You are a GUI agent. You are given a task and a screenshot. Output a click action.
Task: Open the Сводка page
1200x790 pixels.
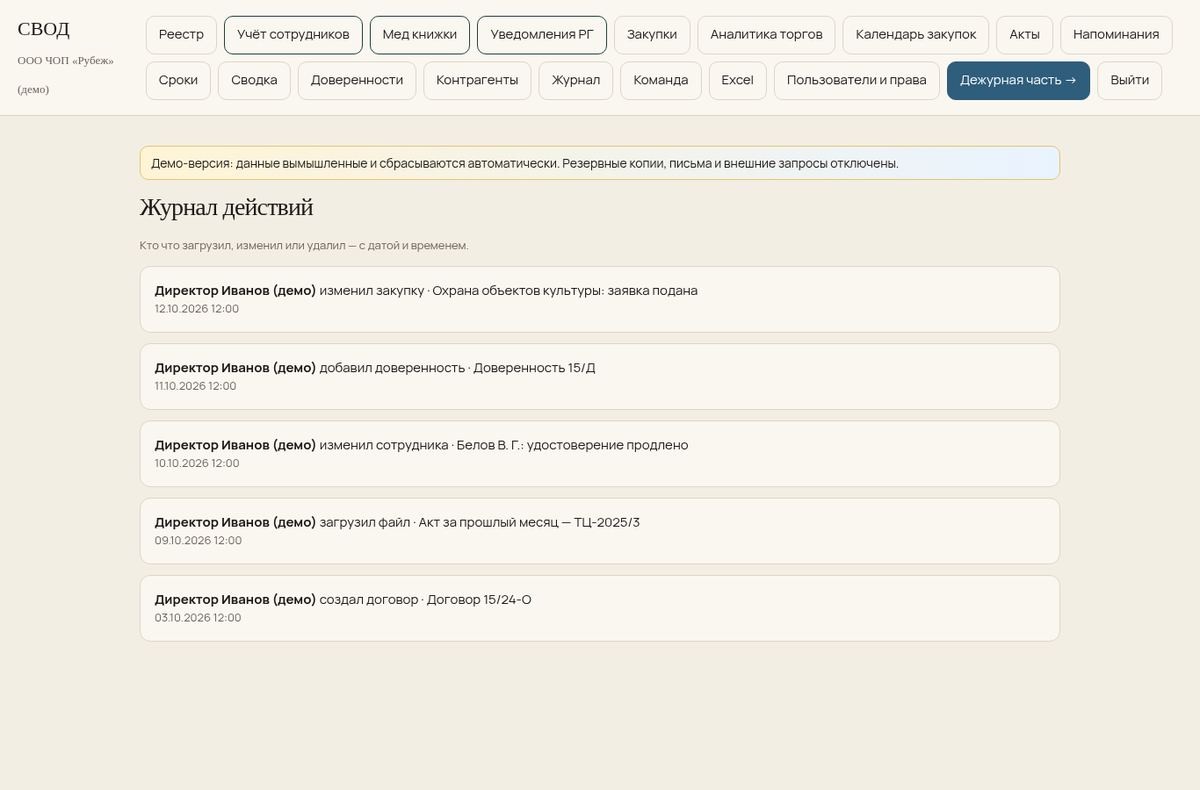(x=254, y=80)
